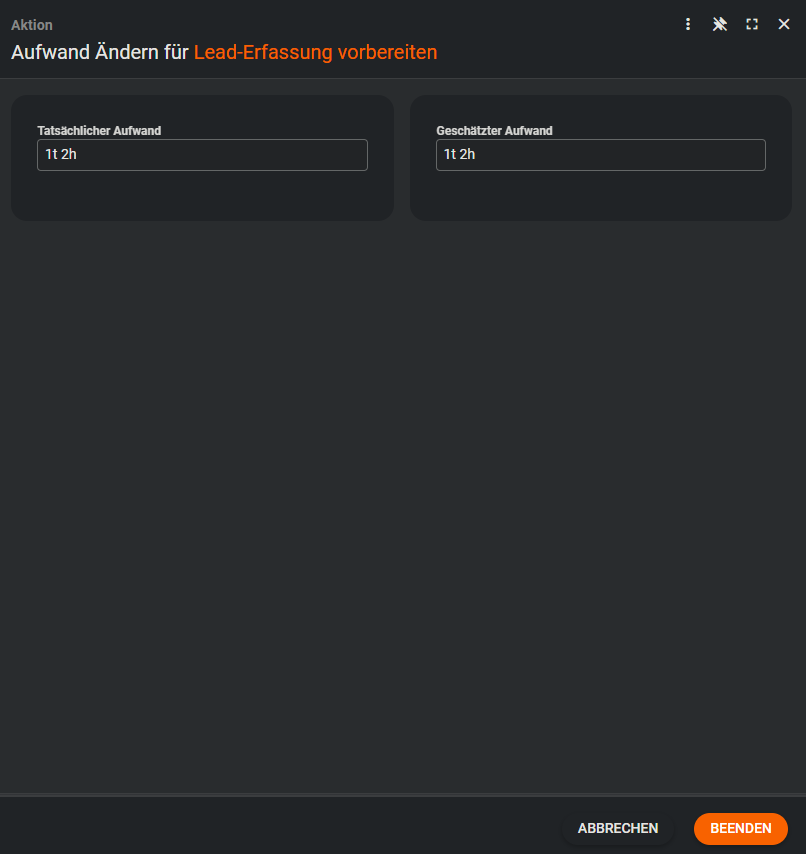806x854 pixels.
Task: Click empty footer area left of ABBRECHEN
Action: (x=280, y=828)
